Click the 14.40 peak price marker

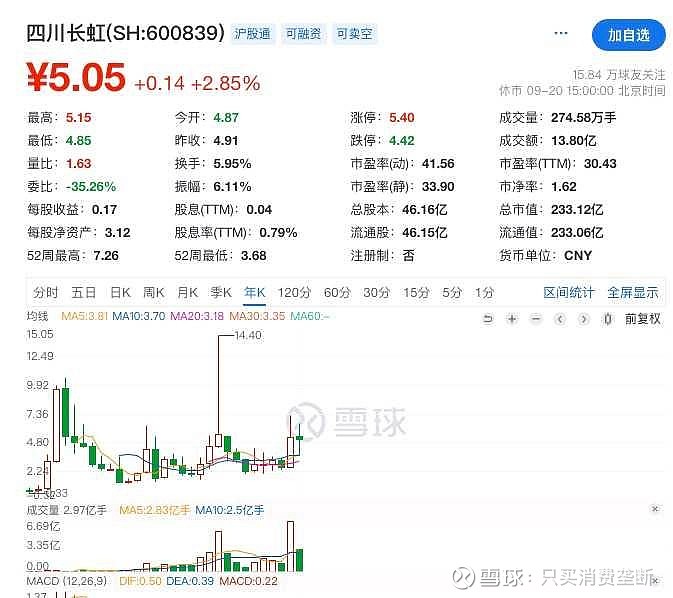pos(248,335)
